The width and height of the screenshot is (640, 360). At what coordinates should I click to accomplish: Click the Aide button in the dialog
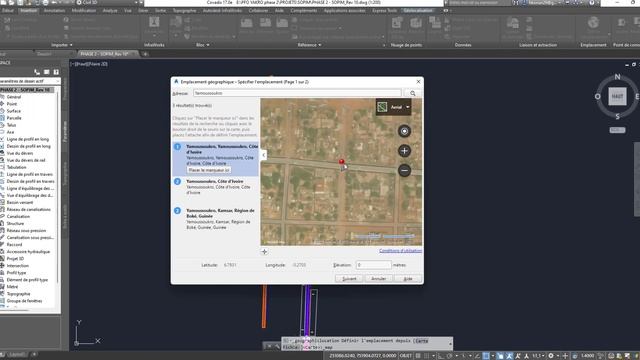click(408, 278)
